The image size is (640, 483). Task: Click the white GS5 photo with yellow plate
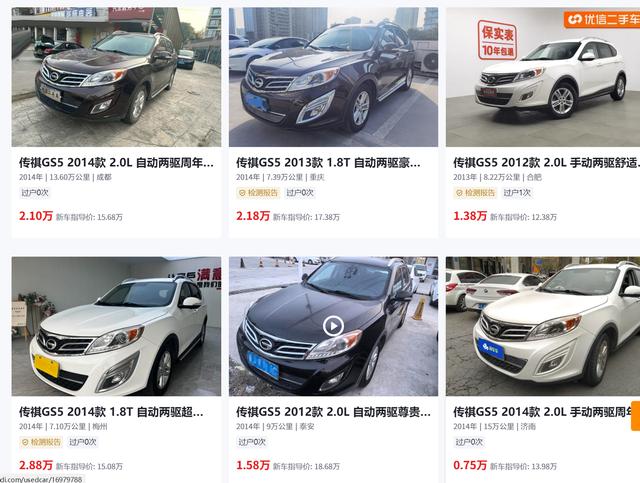pyautogui.click(x=116, y=326)
